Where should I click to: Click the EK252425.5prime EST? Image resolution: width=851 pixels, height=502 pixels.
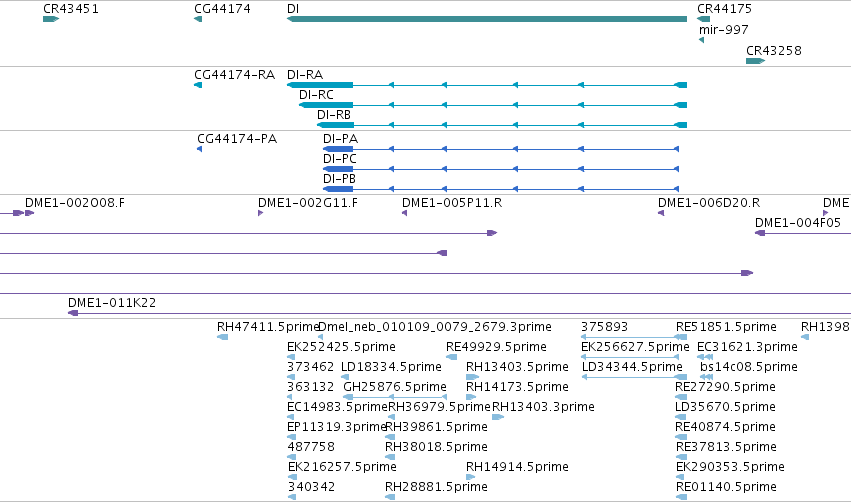(291, 357)
